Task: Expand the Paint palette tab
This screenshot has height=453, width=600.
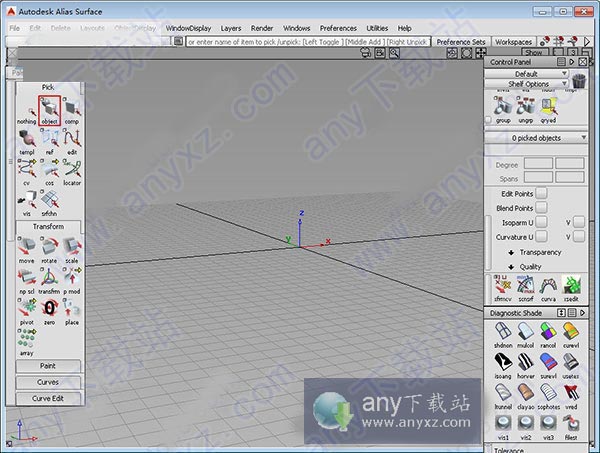Action: point(48,366)
